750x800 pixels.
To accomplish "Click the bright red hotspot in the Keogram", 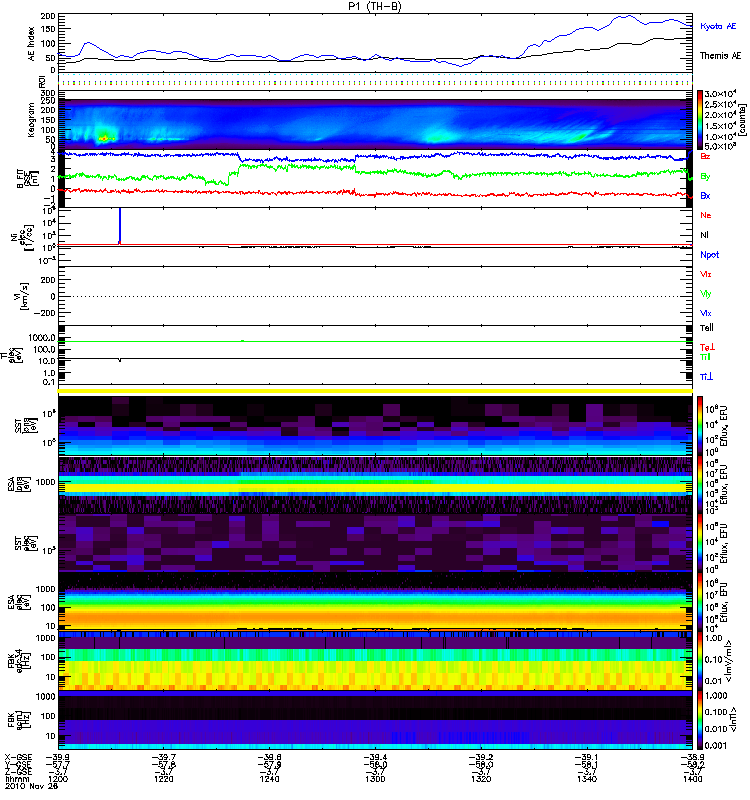I will pos(104,138).
